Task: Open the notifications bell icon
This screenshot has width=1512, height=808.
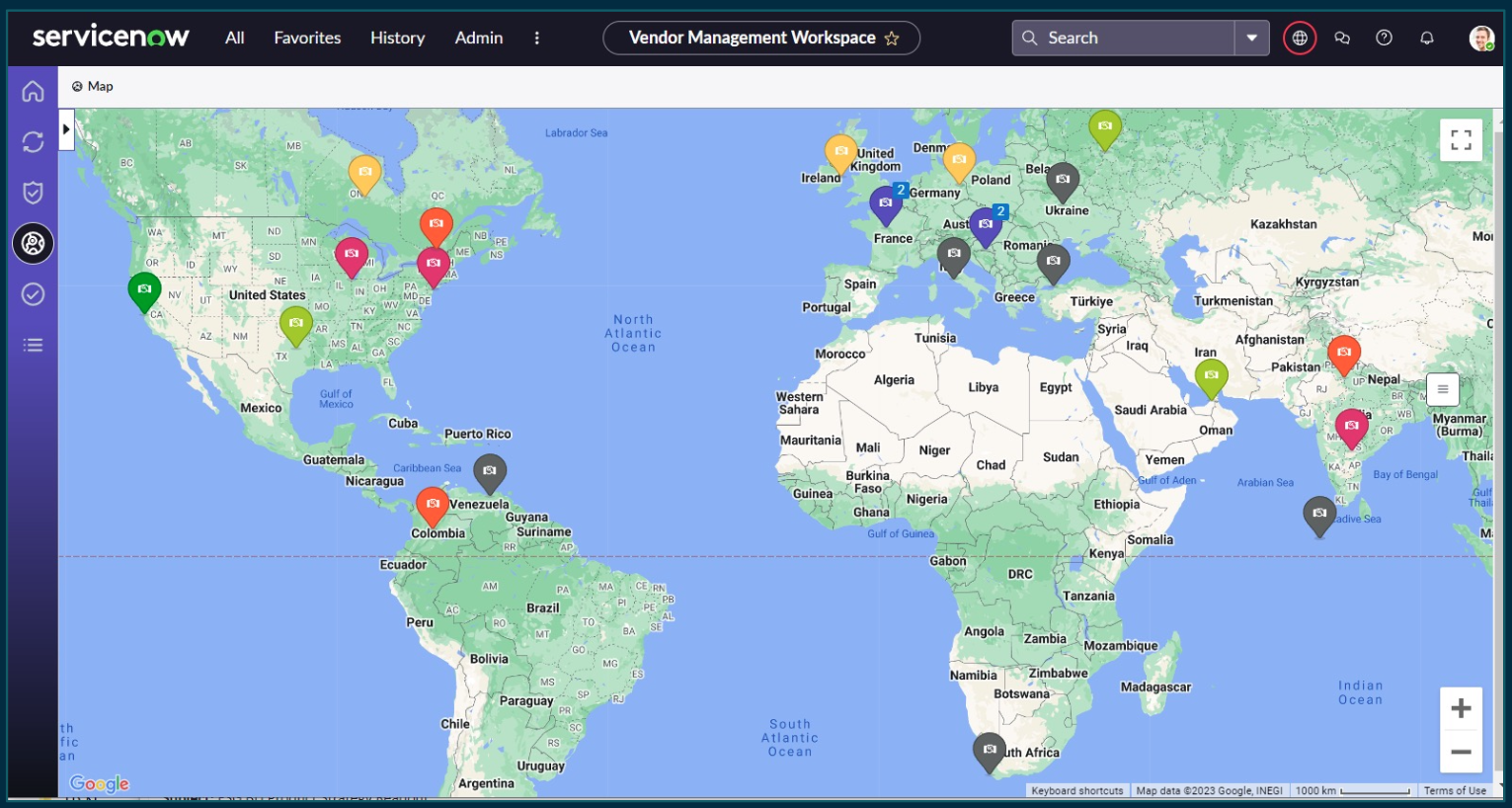Action: click(1427, 38)
